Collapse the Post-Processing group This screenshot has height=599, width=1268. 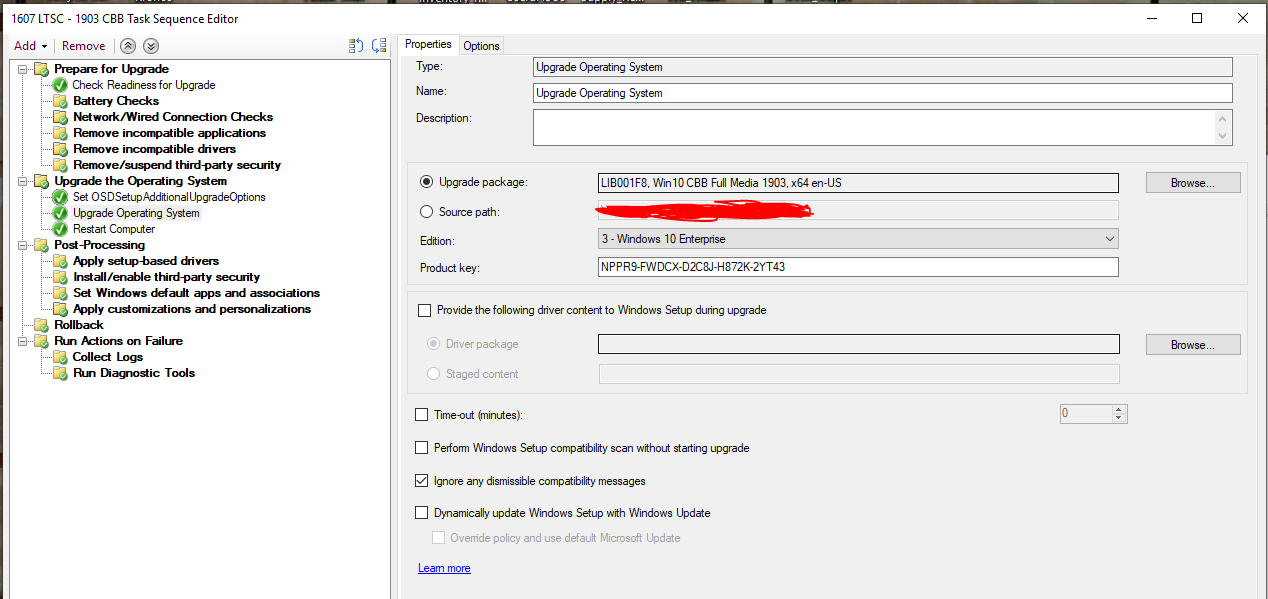(x=23, y=245)
